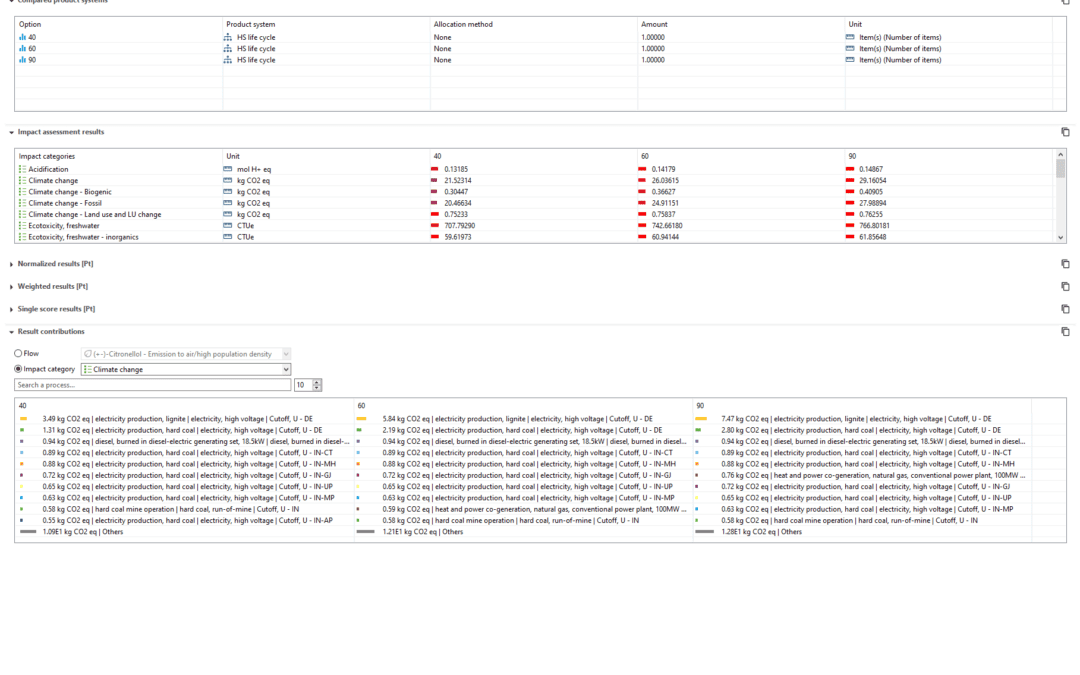The height and width of the screenshot is (675, 1080).
Task: Click product system icon in the option 60 row
Action: [x=228, y=49]
